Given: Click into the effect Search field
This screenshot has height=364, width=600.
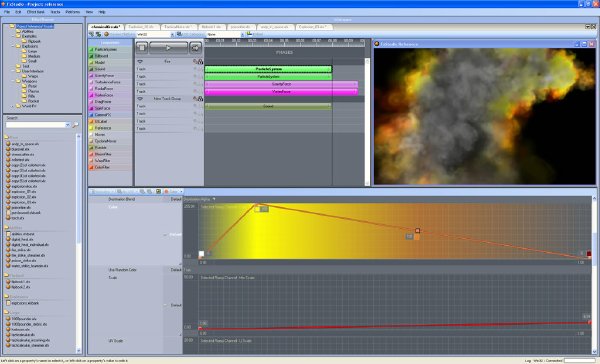Looking at the screenshot, I should click(35, 125).
